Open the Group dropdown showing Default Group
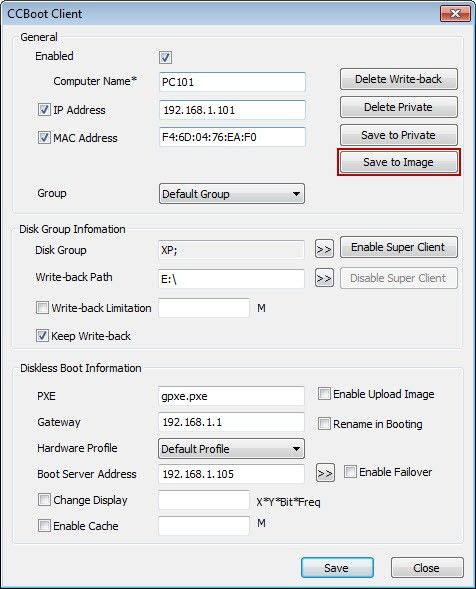The image size is (476, 589). [x=232, y=194]
